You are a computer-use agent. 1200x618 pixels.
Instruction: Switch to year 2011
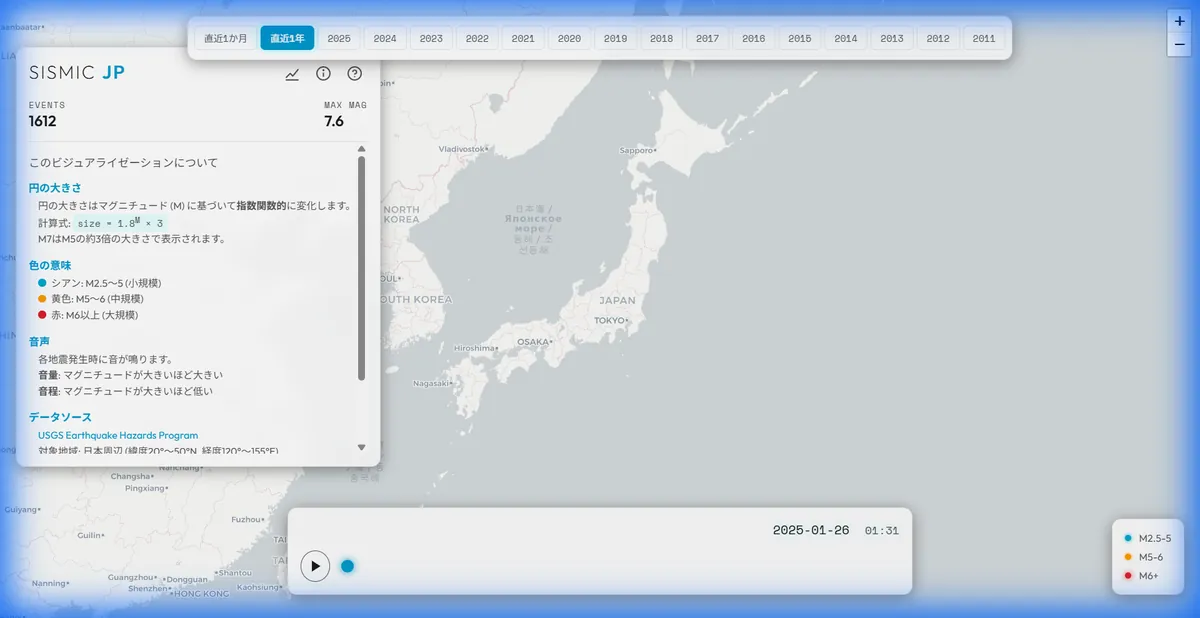click(983, 38)
